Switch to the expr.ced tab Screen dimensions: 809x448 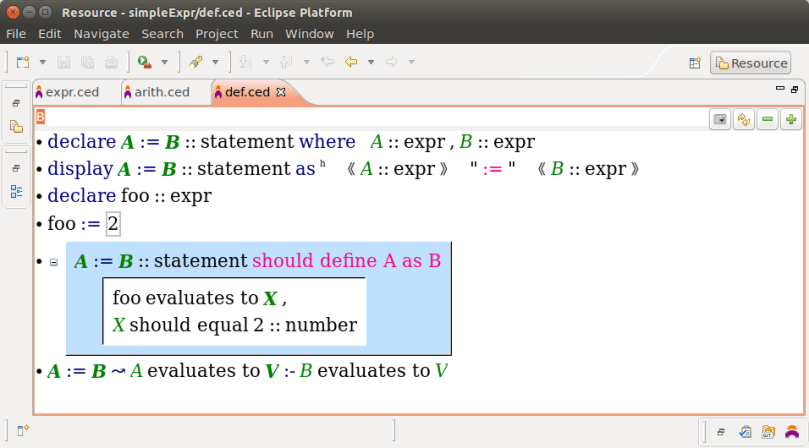point(73,92)
